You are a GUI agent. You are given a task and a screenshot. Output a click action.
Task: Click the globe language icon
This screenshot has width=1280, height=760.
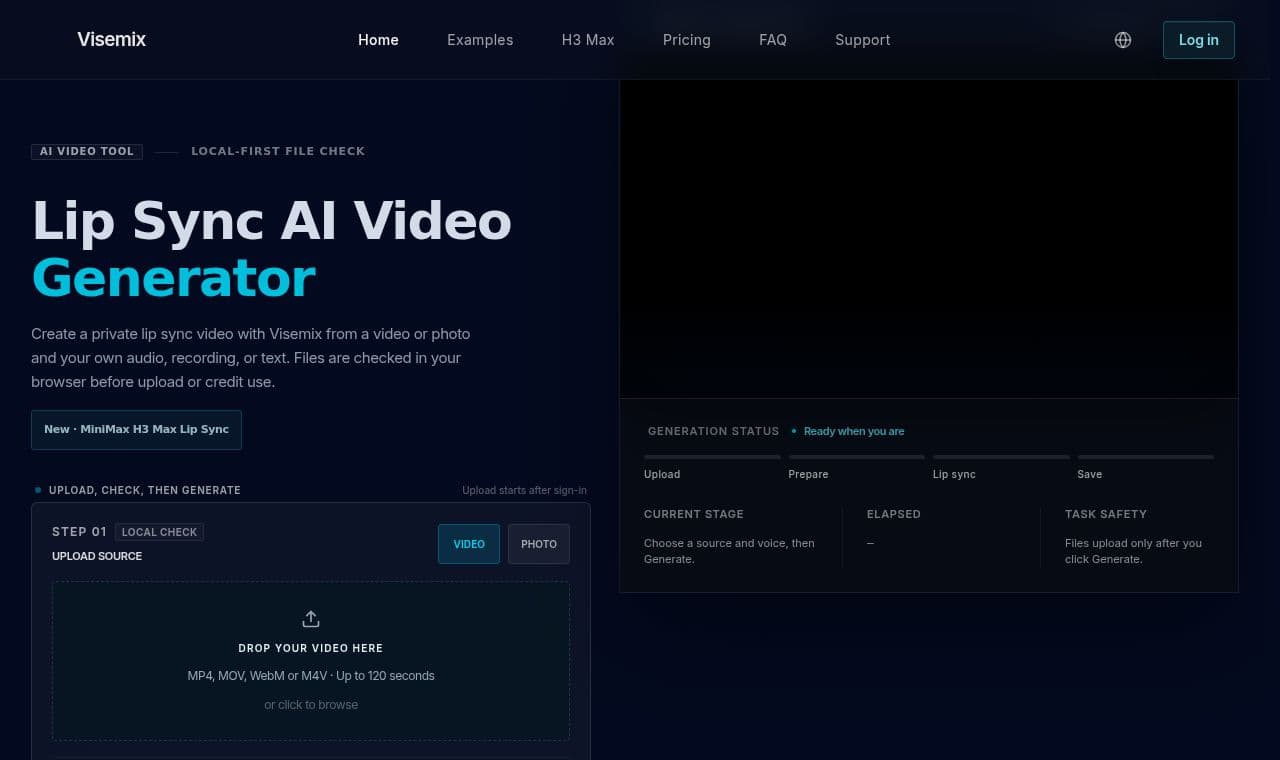coord(1123,40)
